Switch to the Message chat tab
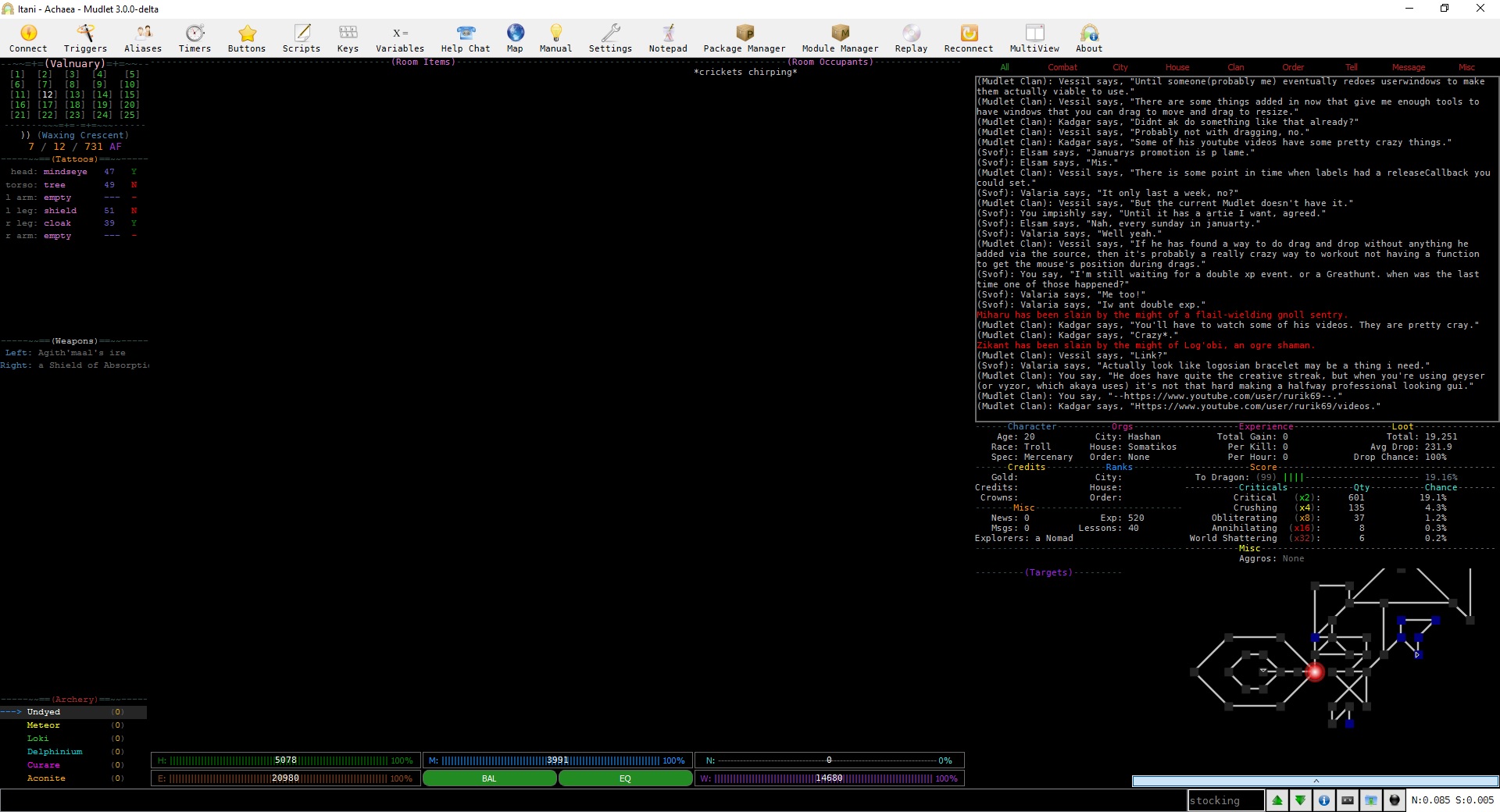The height and width of the screenshot is (812, 1500). (1409, 67)
